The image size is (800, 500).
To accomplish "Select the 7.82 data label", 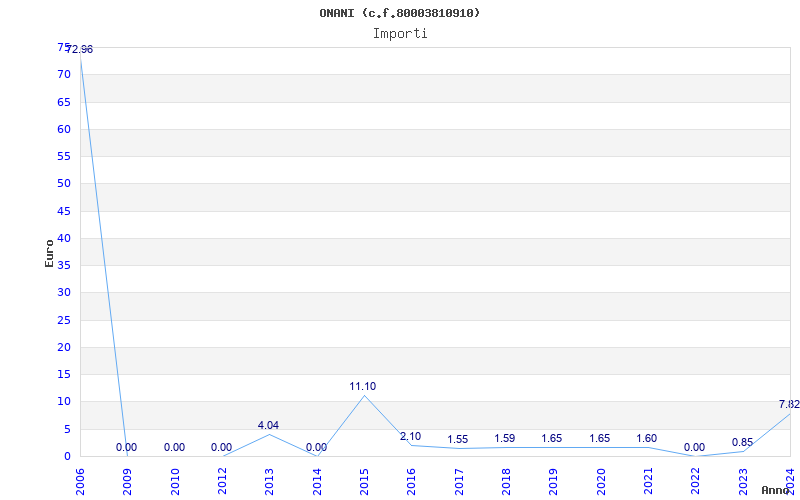I will [789, 405].
